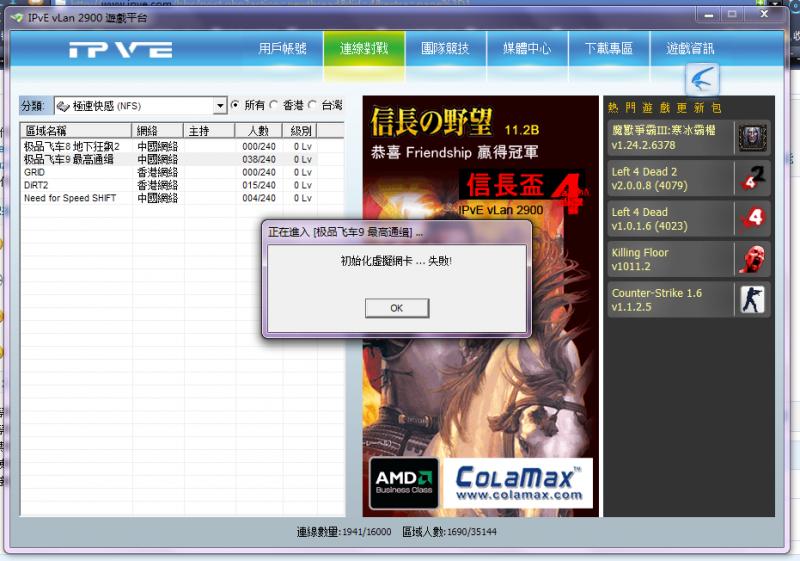800x561 pixels.
Task: Sort by the 網絡 column header
Action: point(158,131)
